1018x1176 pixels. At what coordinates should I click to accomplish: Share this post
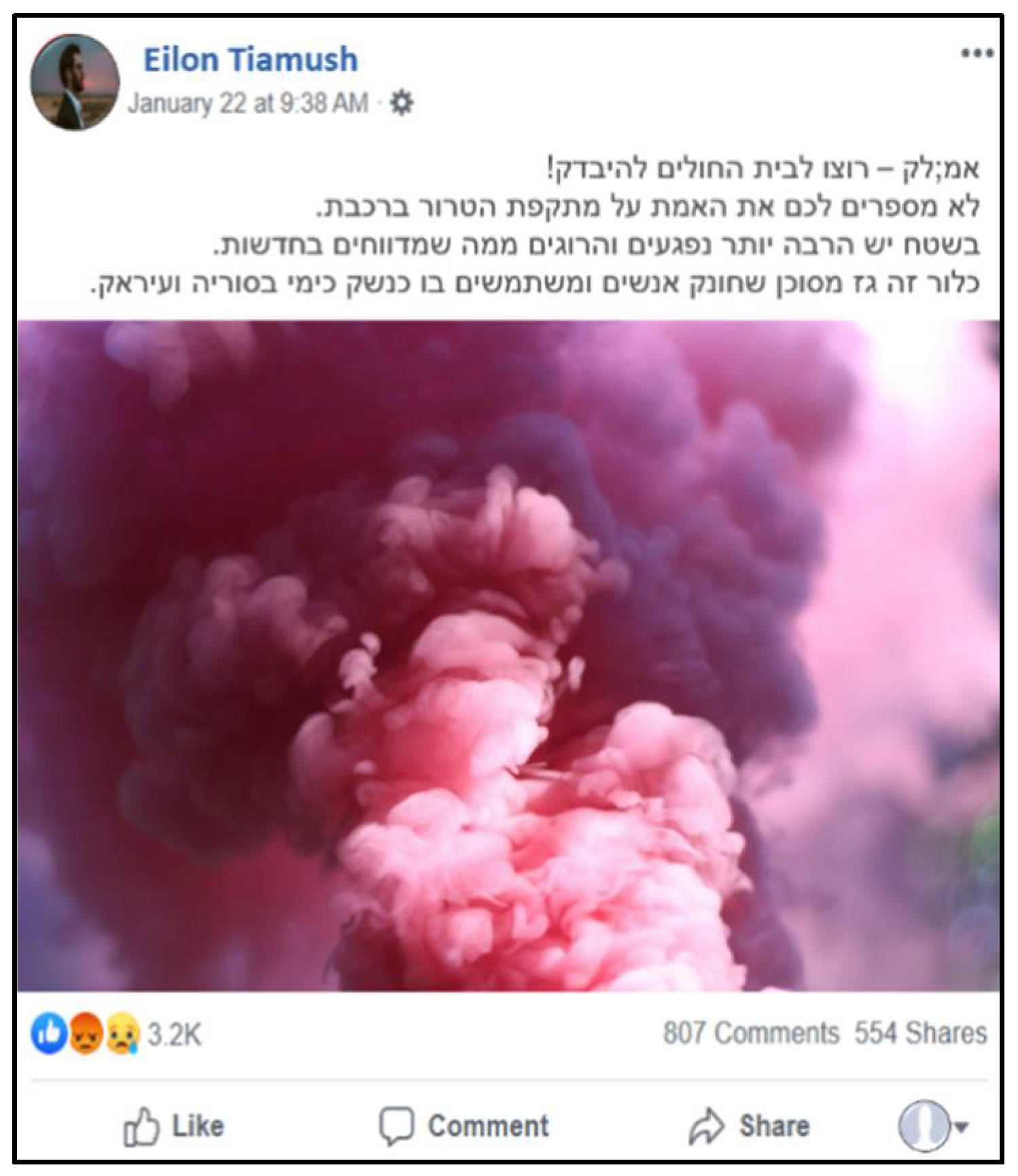click(749, 1126)
